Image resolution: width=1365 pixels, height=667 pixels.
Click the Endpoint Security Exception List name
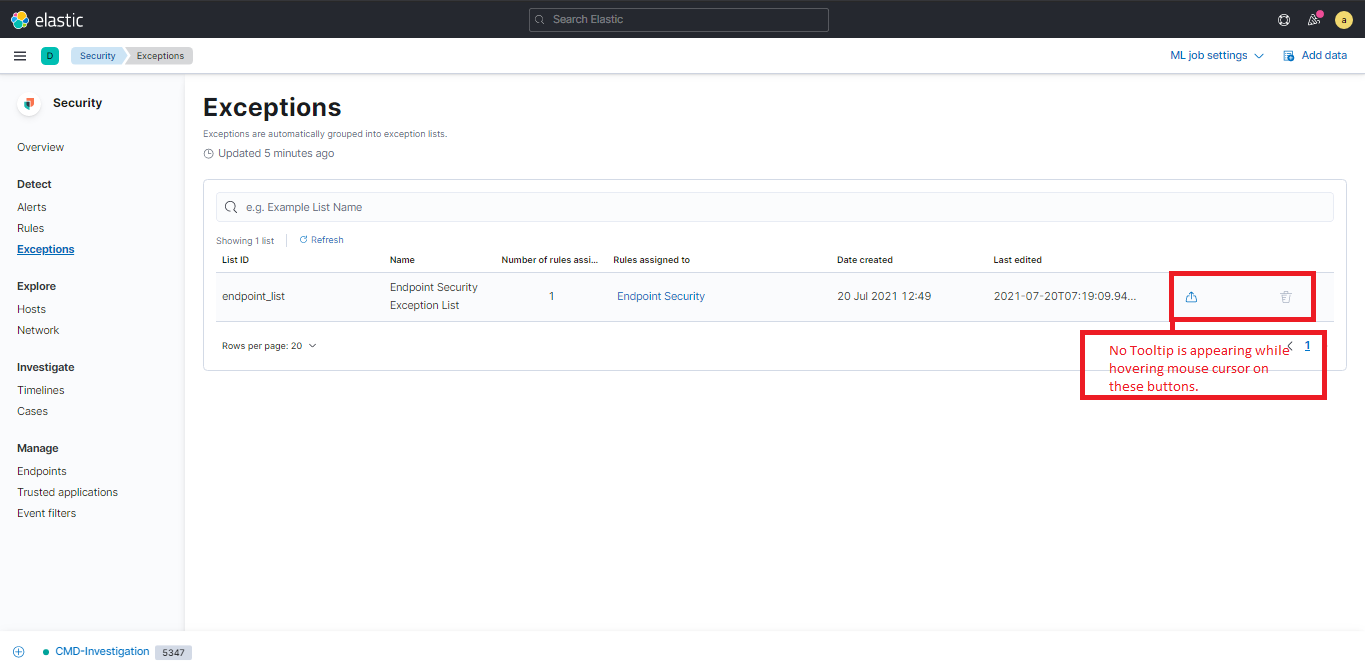pyautogui.click(x=434, y=296)
